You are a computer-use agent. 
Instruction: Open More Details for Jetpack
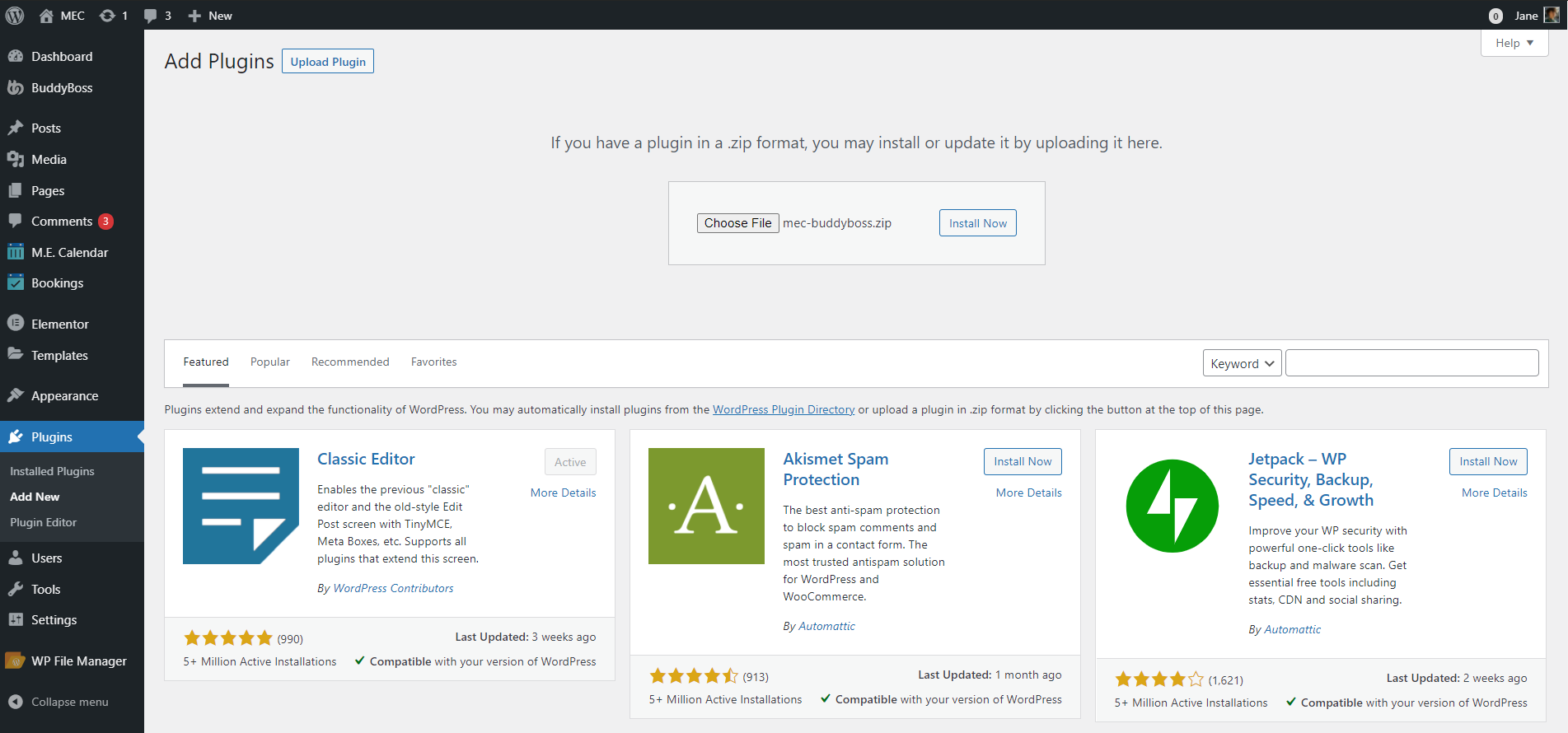point(1495,493)
